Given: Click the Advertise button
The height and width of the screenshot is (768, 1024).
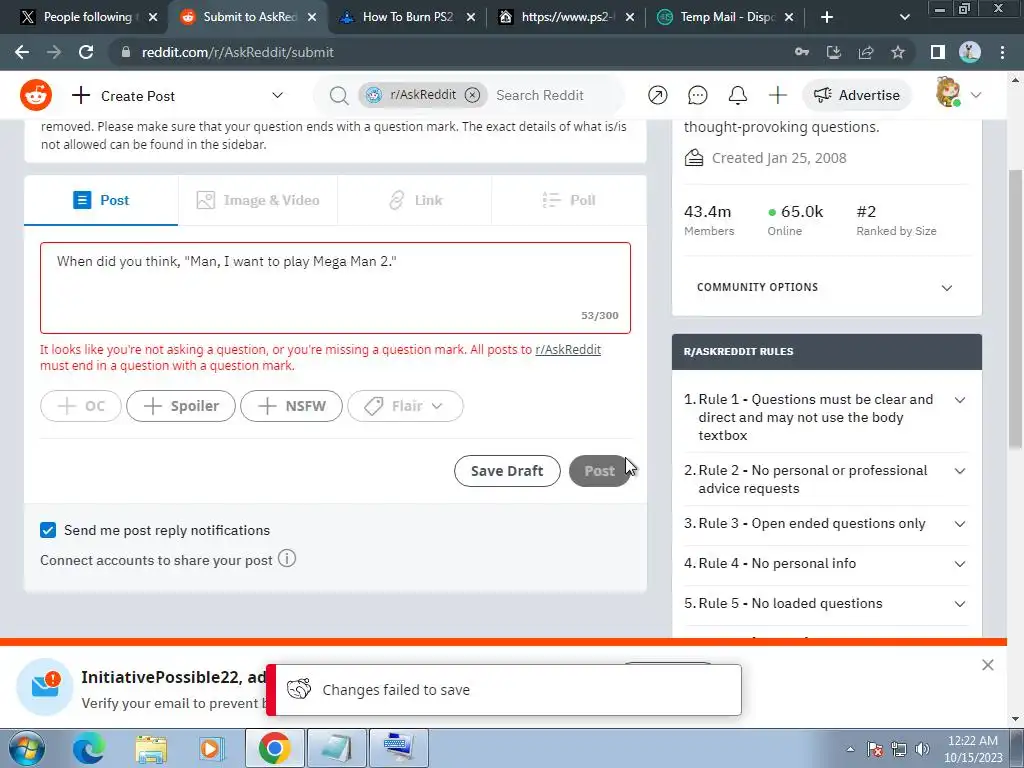Looking at the screenshot, I should (x=856, y=95).
